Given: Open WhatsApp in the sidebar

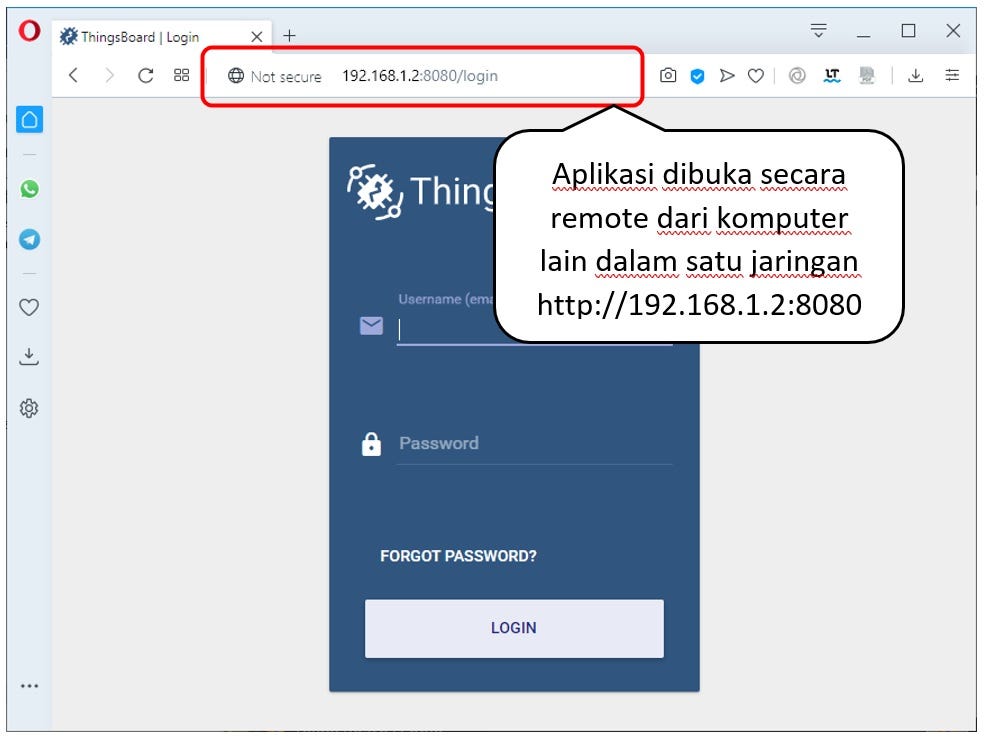Looking at the screenshot, I should tap(29, 188).
